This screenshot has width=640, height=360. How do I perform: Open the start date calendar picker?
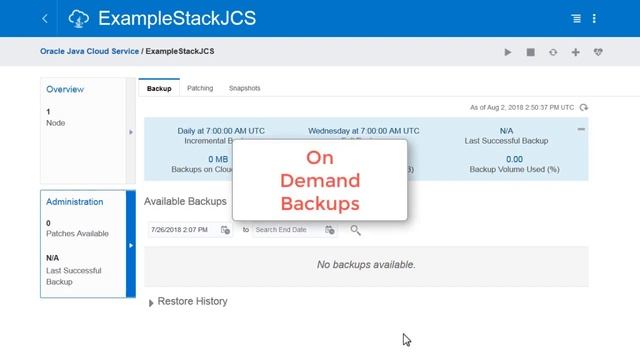(x=225, y=230)
